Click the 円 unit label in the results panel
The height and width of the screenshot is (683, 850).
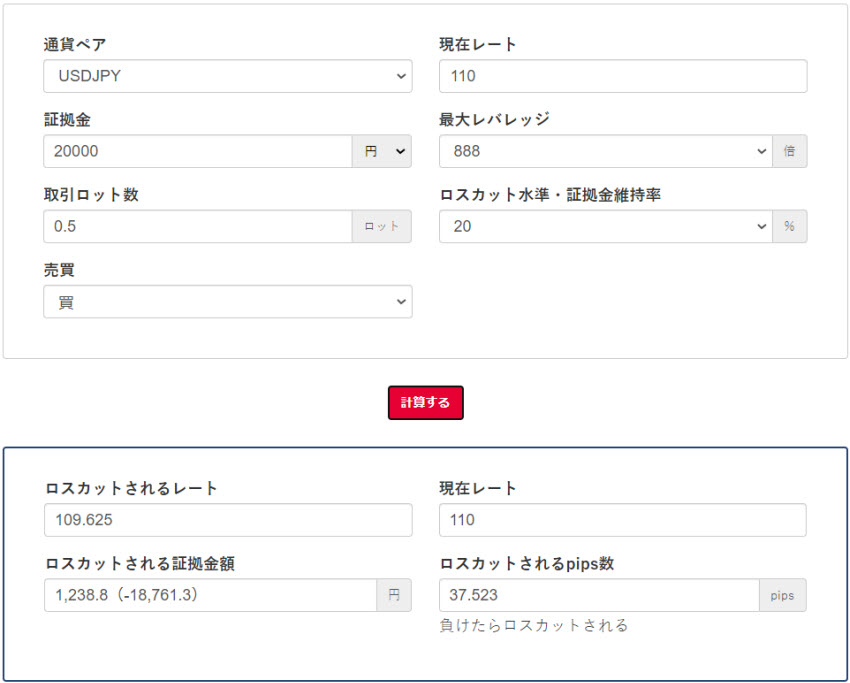tap(393, 595)
